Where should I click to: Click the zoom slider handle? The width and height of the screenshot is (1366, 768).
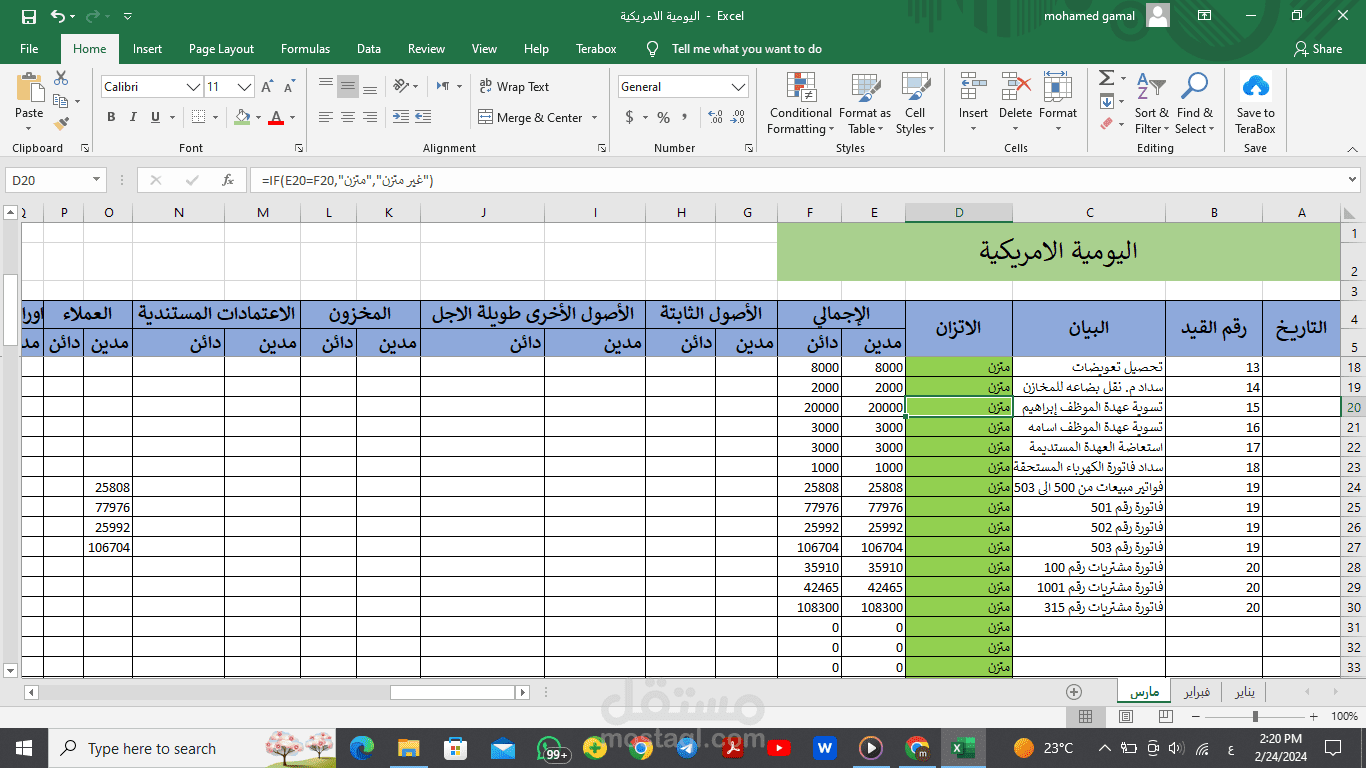[x=1255, y=717]
